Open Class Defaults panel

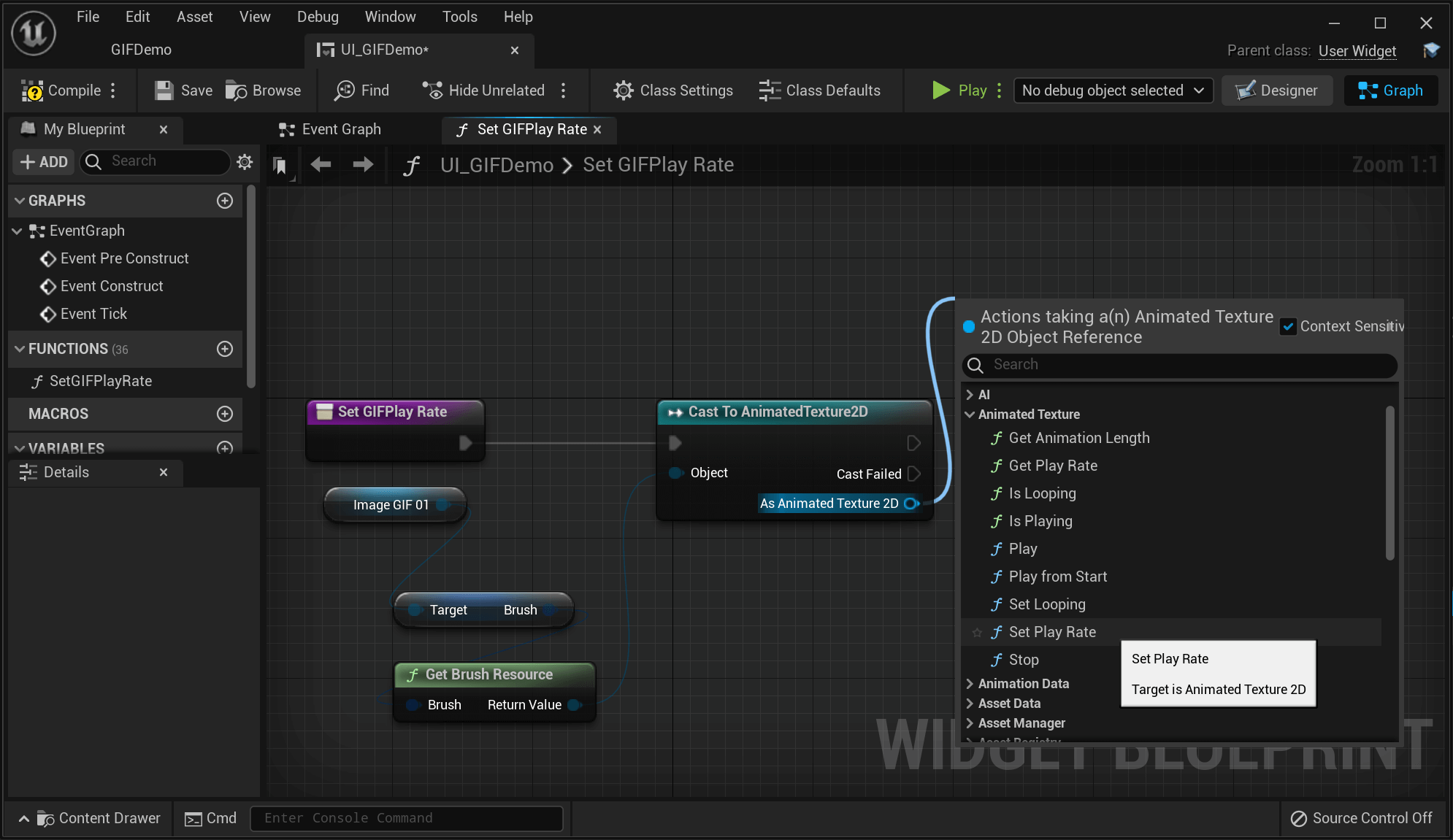[770, 90]
